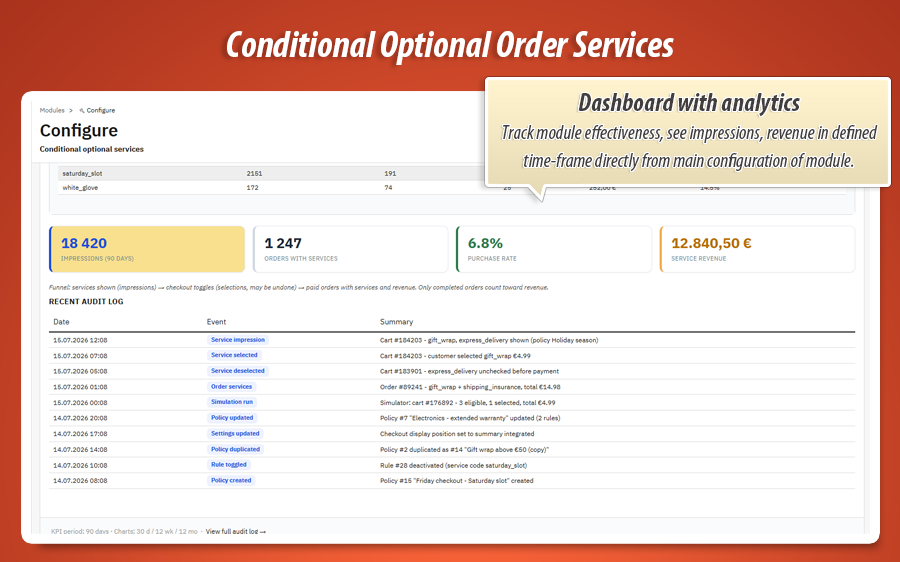Select the 12.840,50 € Service revenue card

tap(757, 249)
